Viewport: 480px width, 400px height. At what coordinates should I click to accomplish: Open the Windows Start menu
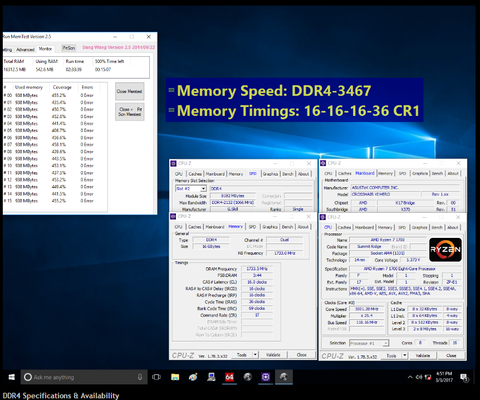(11, 377)
